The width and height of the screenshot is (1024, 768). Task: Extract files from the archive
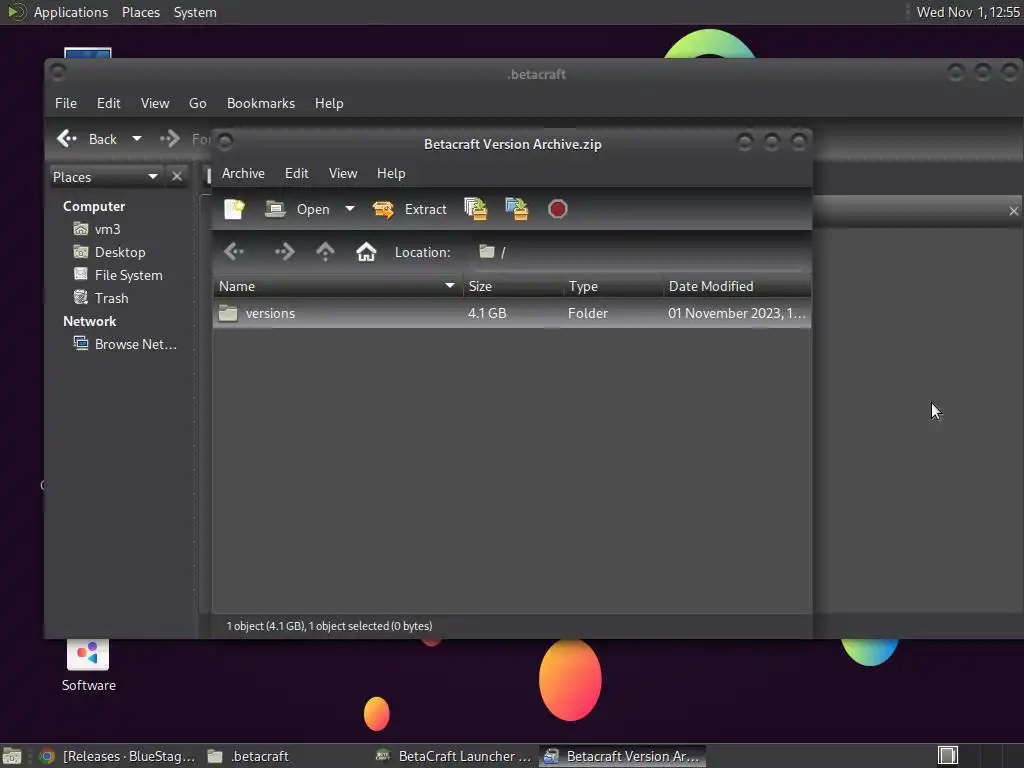tap(409, 209)
